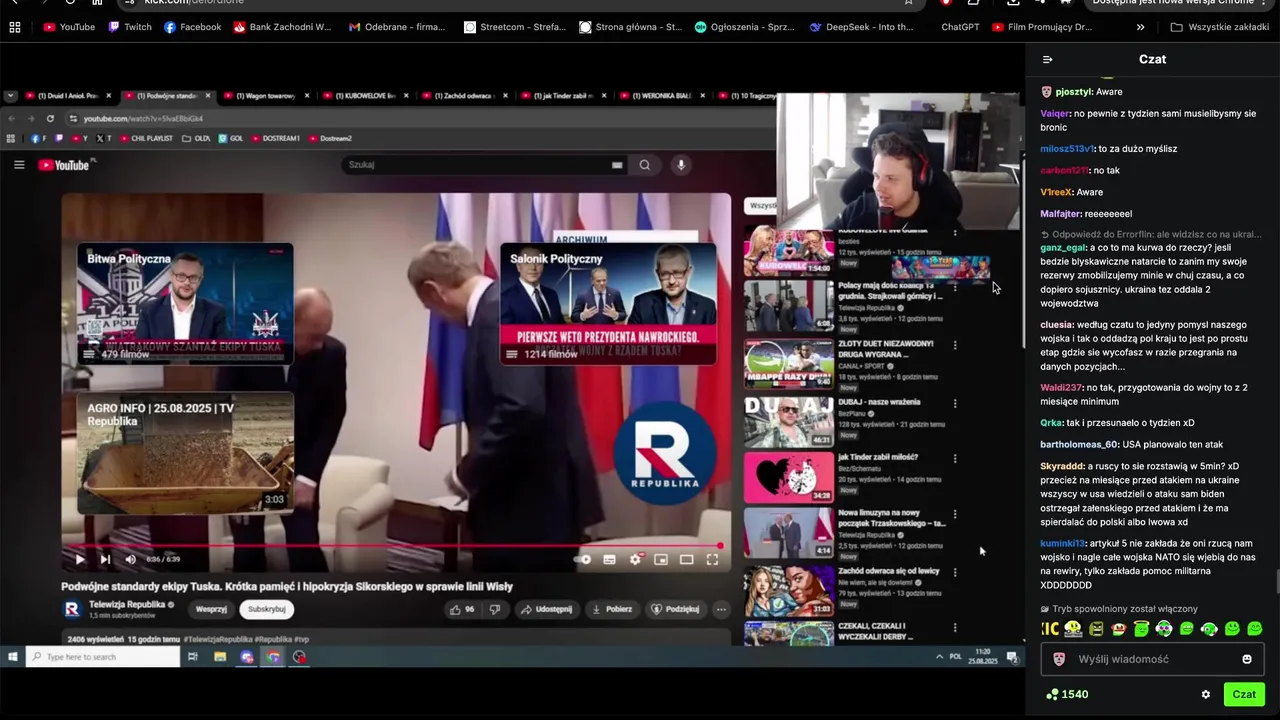Open the emoji picker in message box

tap(1247, 659)
